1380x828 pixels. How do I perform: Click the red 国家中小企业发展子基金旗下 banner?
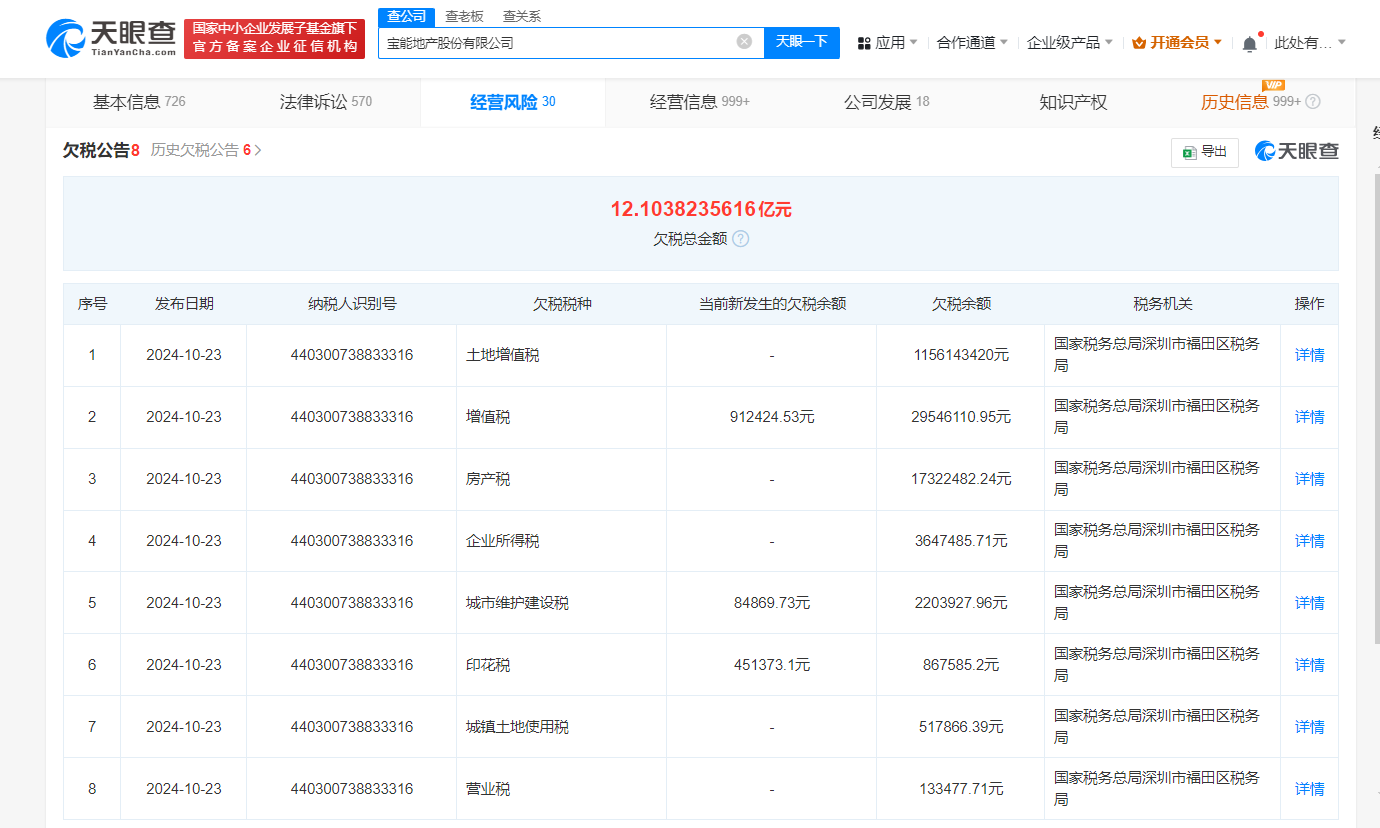275,39
